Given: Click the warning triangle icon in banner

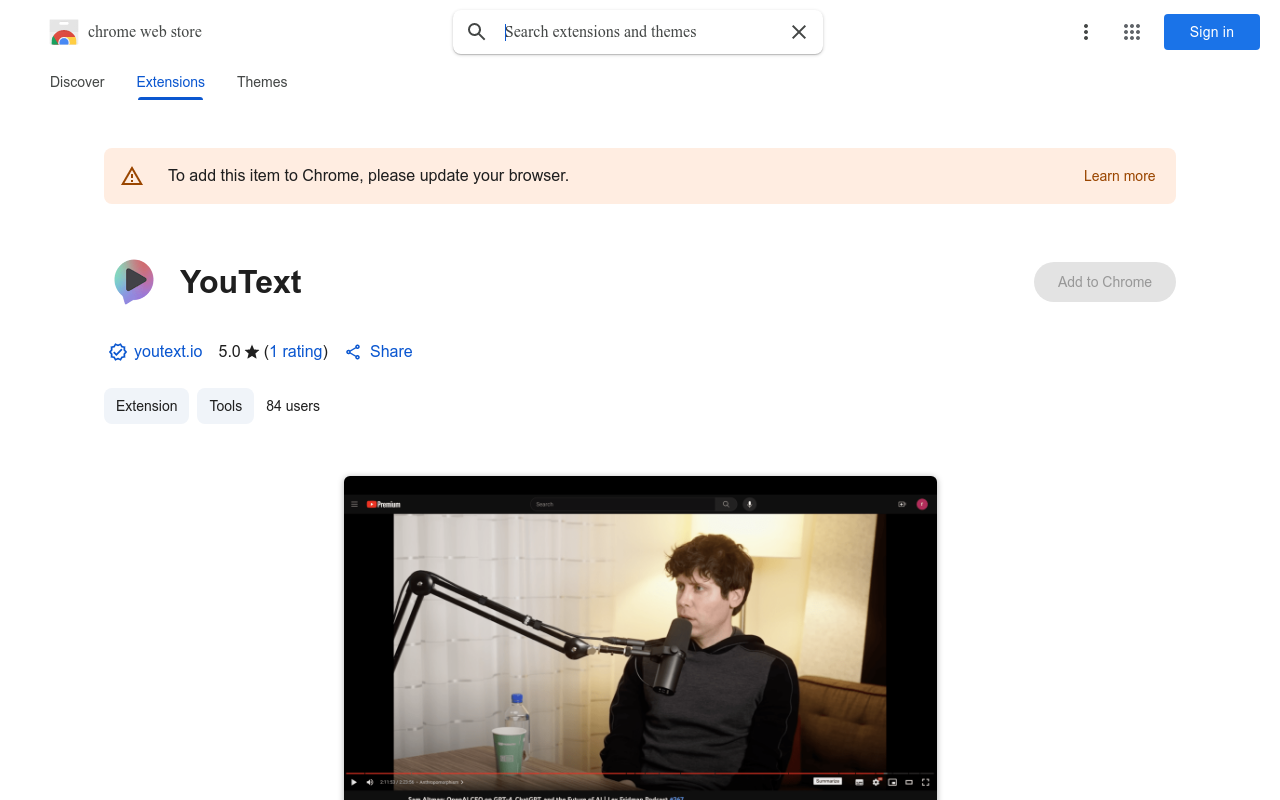Looking at the screenshot, I should pos(132,176).
